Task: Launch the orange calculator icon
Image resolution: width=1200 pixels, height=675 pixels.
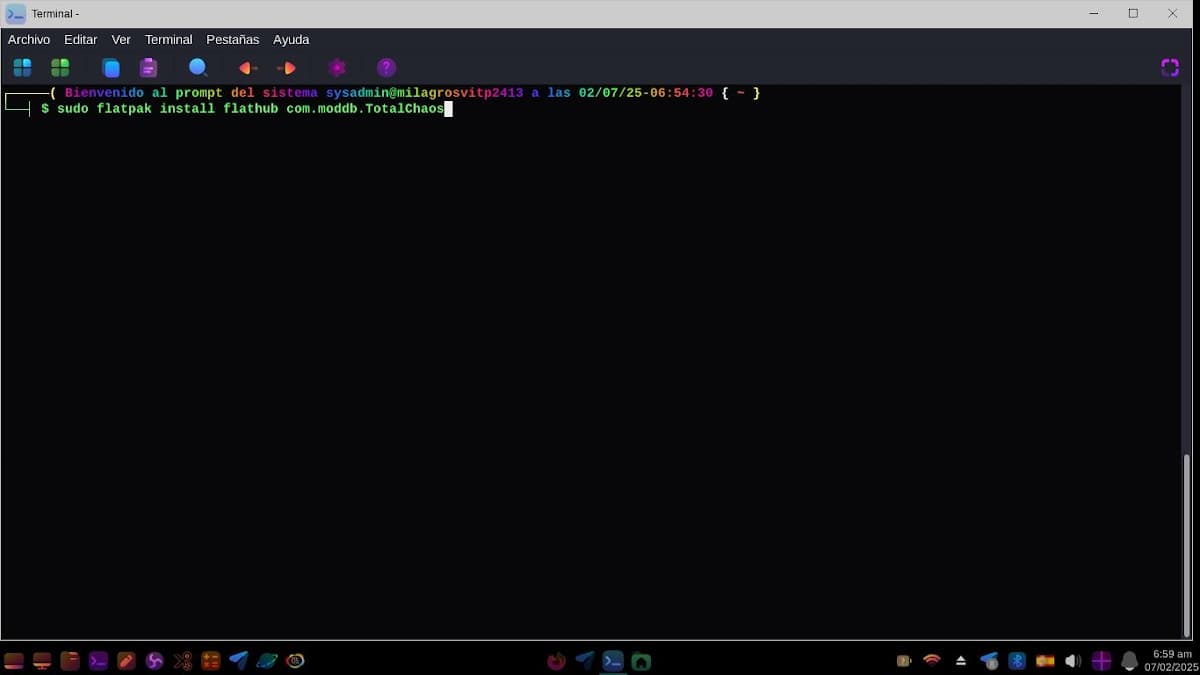Action: pos(210,661)
